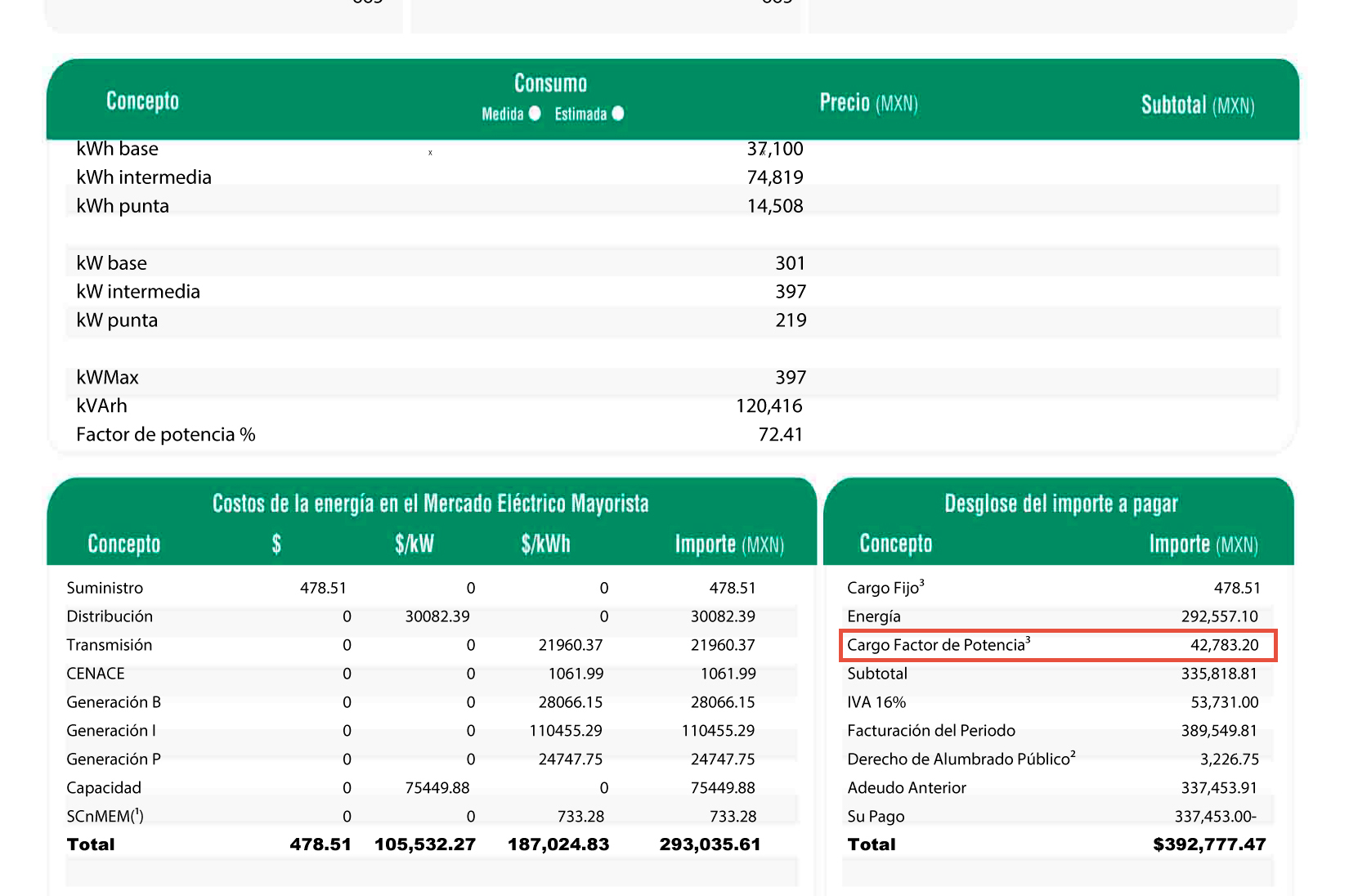Click the Cargo Fijo label
The width and height of the screenshot is (1349, 896).
[885, 587]
